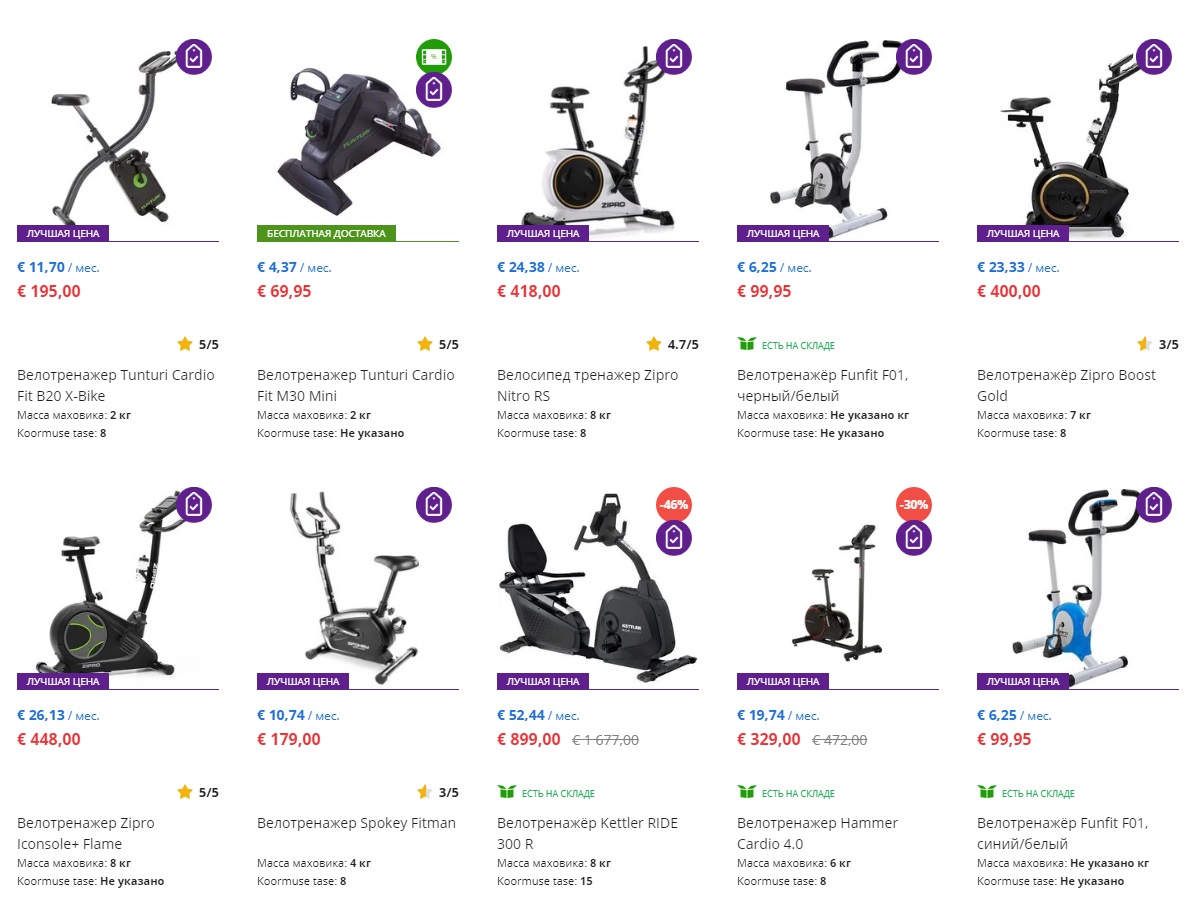Click purple tag badge on Tunturi B20 X-Bike
The height and width of the screenshot is (911, 1186).
194,57
